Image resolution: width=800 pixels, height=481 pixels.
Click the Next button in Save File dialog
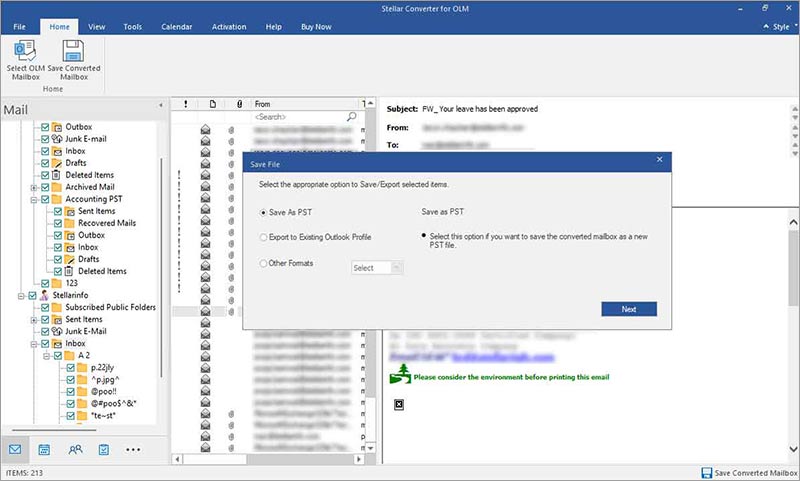pos(629,309)
